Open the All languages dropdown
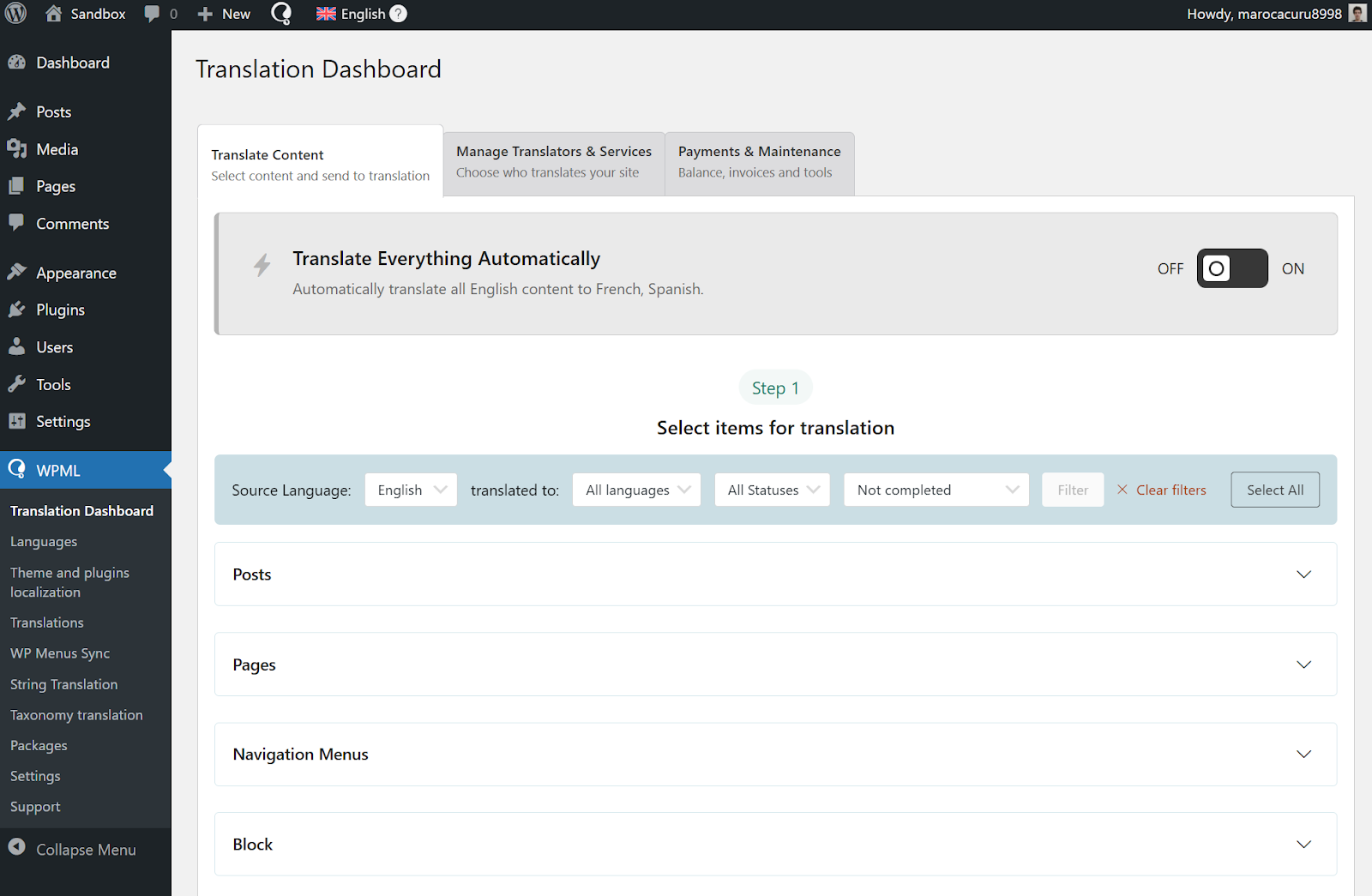This screenshot has width=1372, height=896. 636,490
